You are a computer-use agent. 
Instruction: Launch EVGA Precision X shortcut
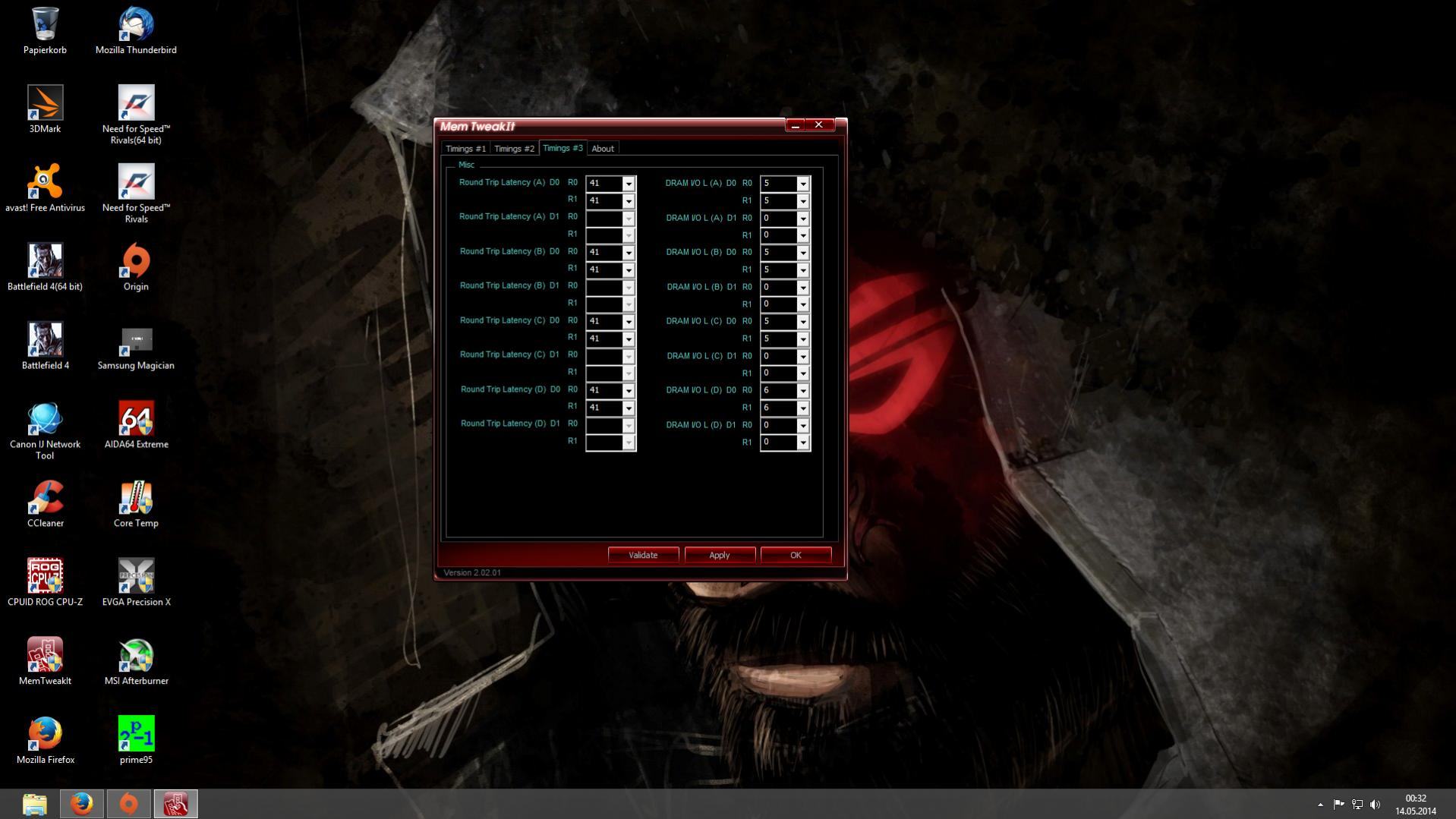click(136, 584)
